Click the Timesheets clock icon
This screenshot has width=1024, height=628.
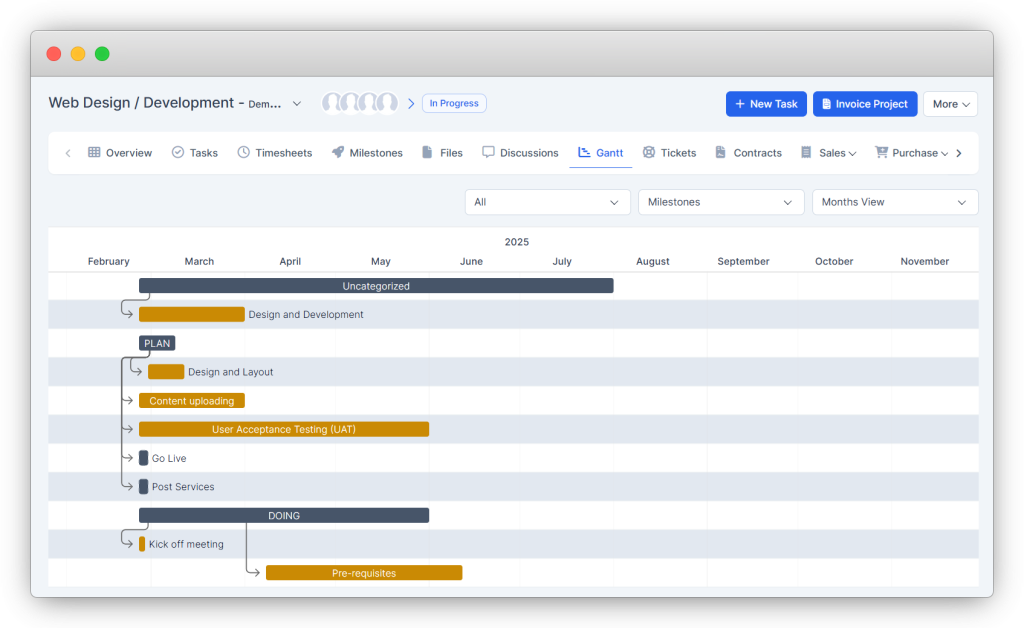(241, 152)
